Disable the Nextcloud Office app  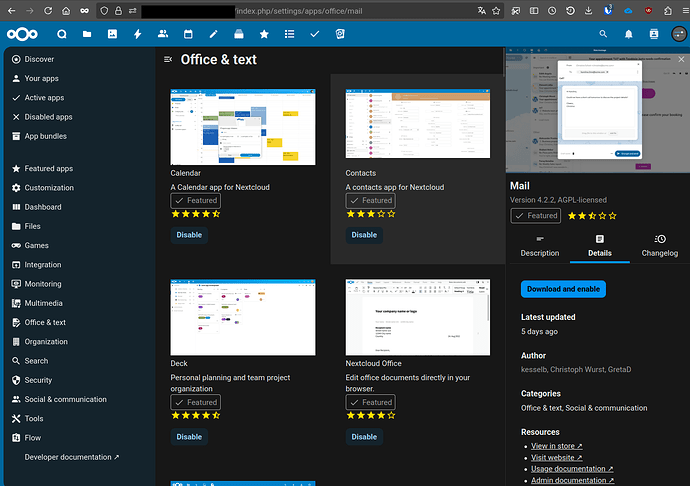point(364,437)
